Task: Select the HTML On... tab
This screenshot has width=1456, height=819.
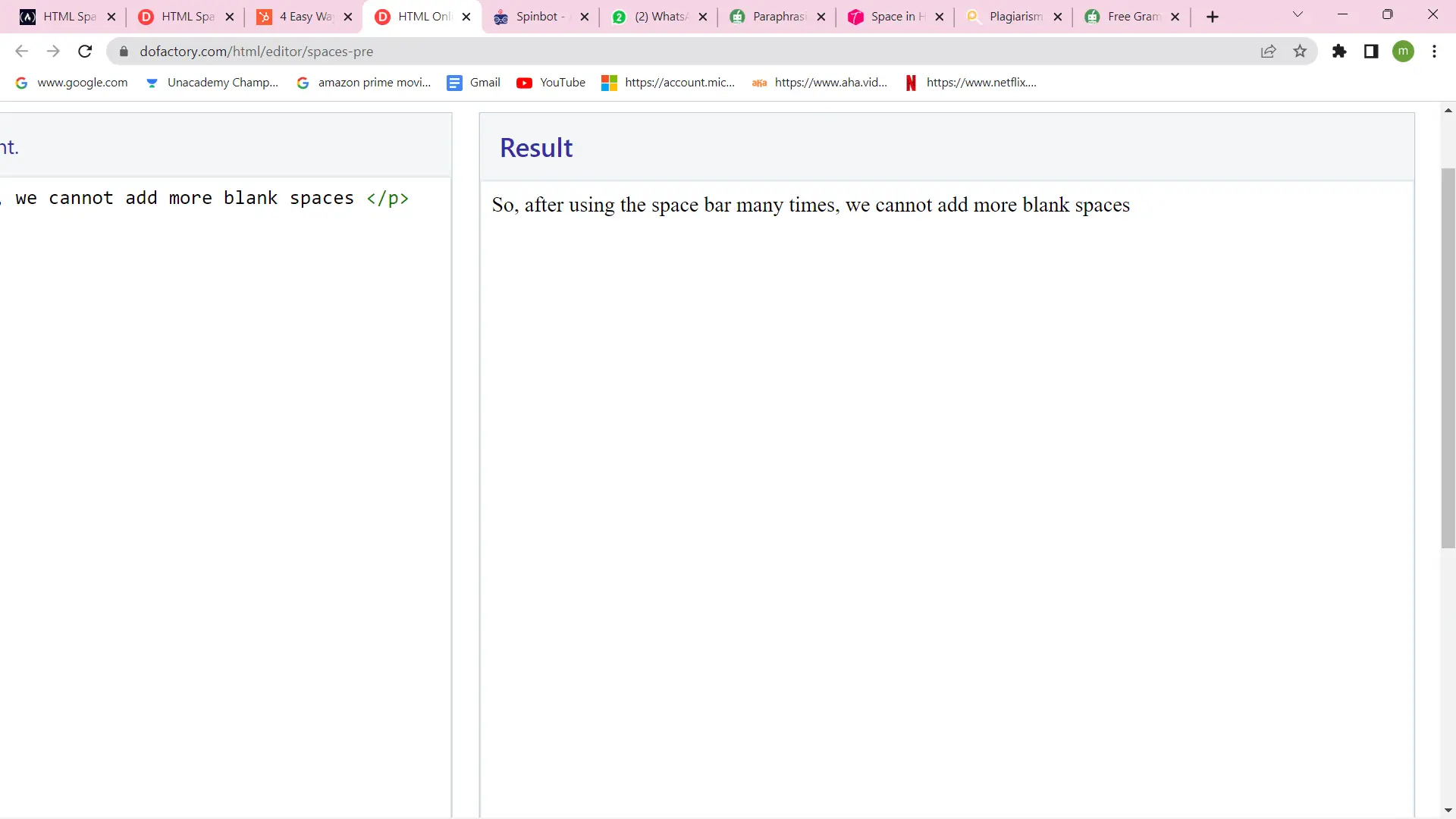Action: point(421,16)
